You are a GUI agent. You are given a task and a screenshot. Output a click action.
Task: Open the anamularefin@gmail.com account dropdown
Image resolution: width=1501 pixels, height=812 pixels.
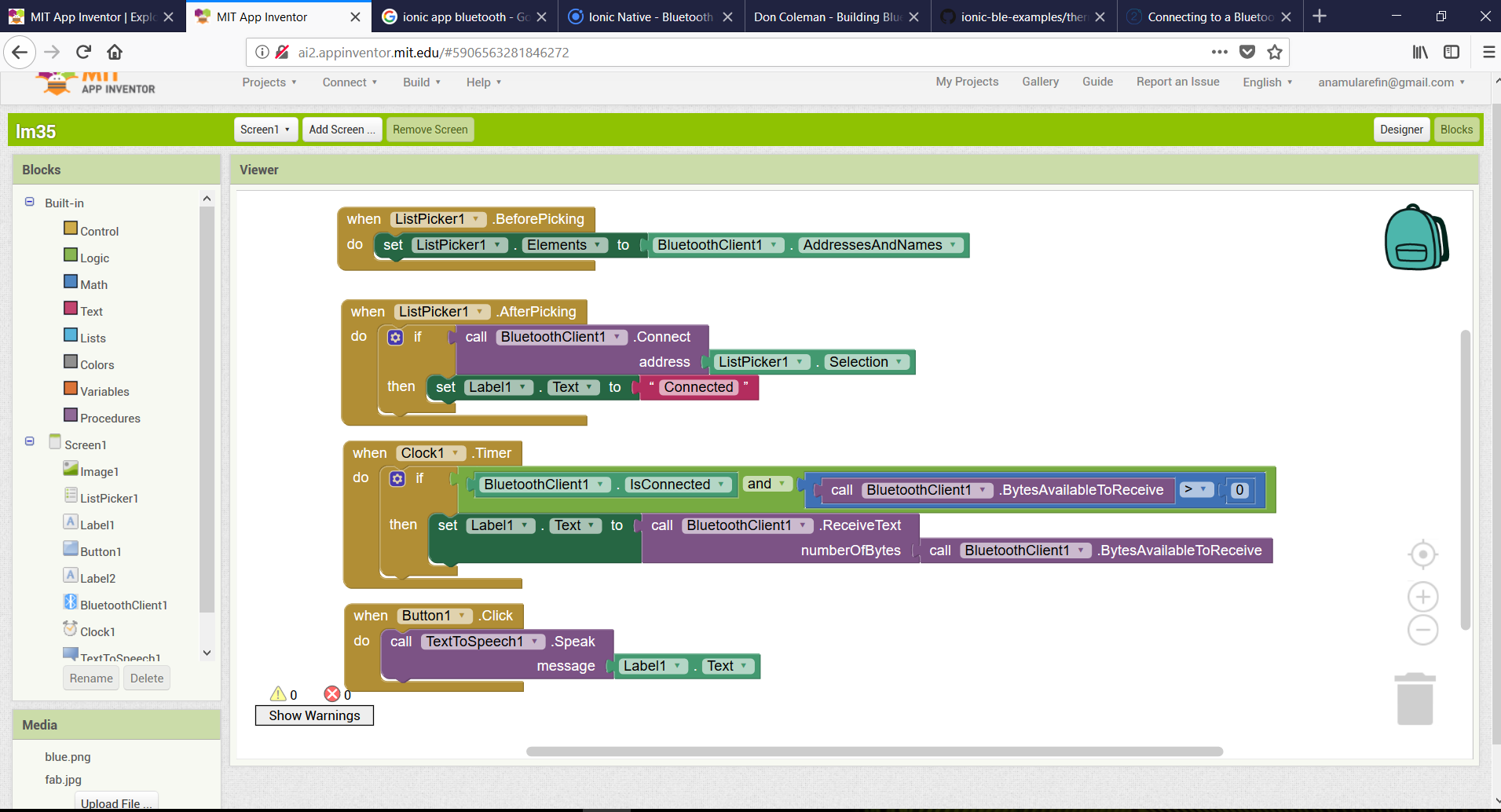coord(1391,82)
